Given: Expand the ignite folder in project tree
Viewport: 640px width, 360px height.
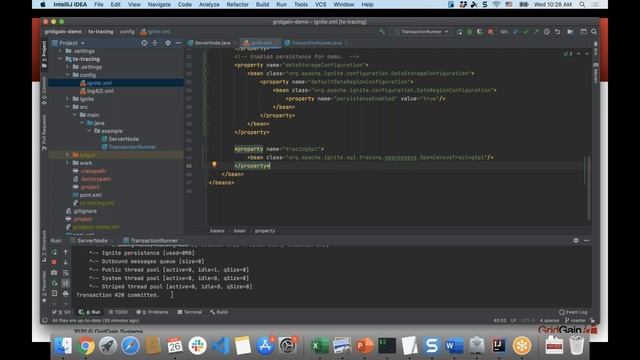Looking at the screenshot, I should pos(68,99).
